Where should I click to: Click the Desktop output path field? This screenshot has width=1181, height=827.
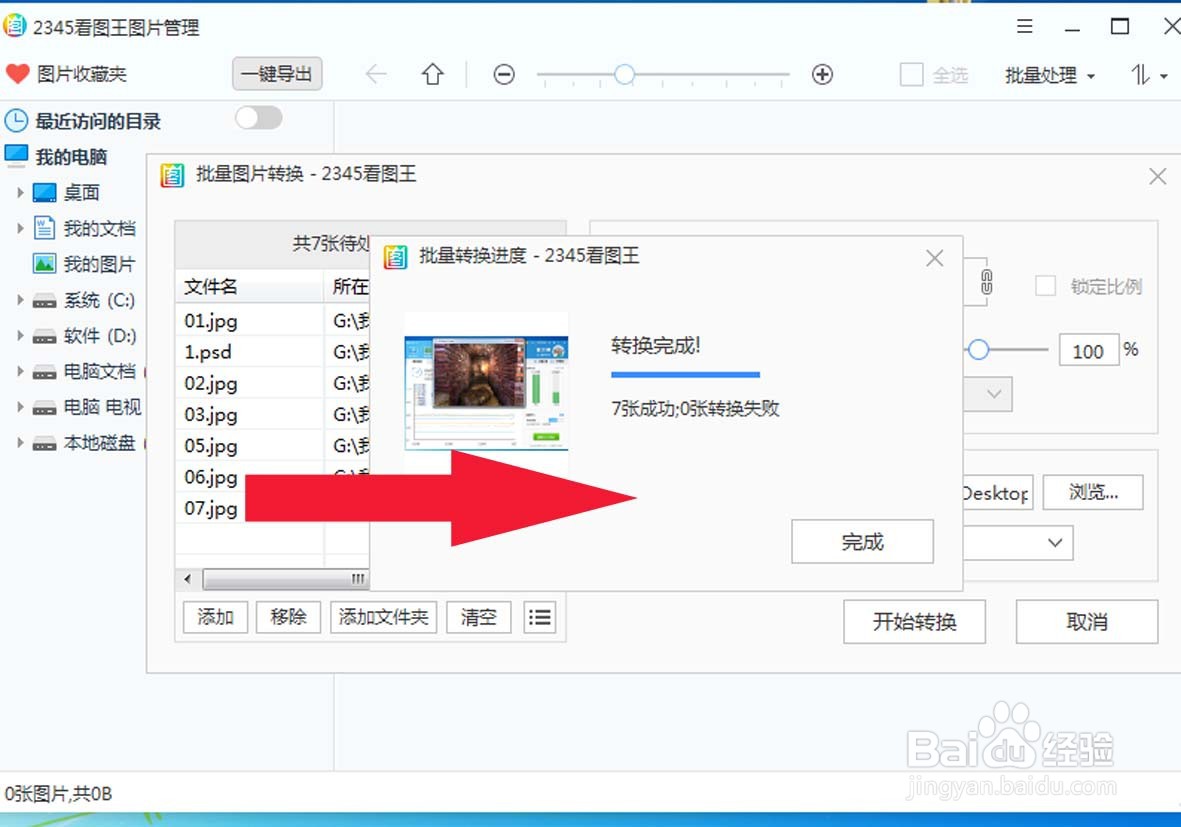tap(998, 493)
